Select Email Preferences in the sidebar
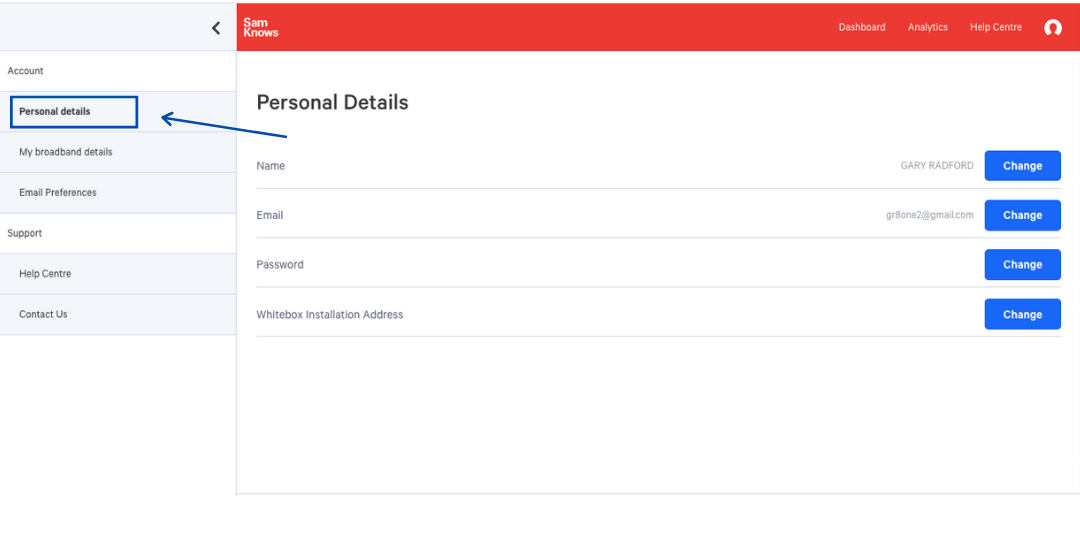 click(58, 193)
